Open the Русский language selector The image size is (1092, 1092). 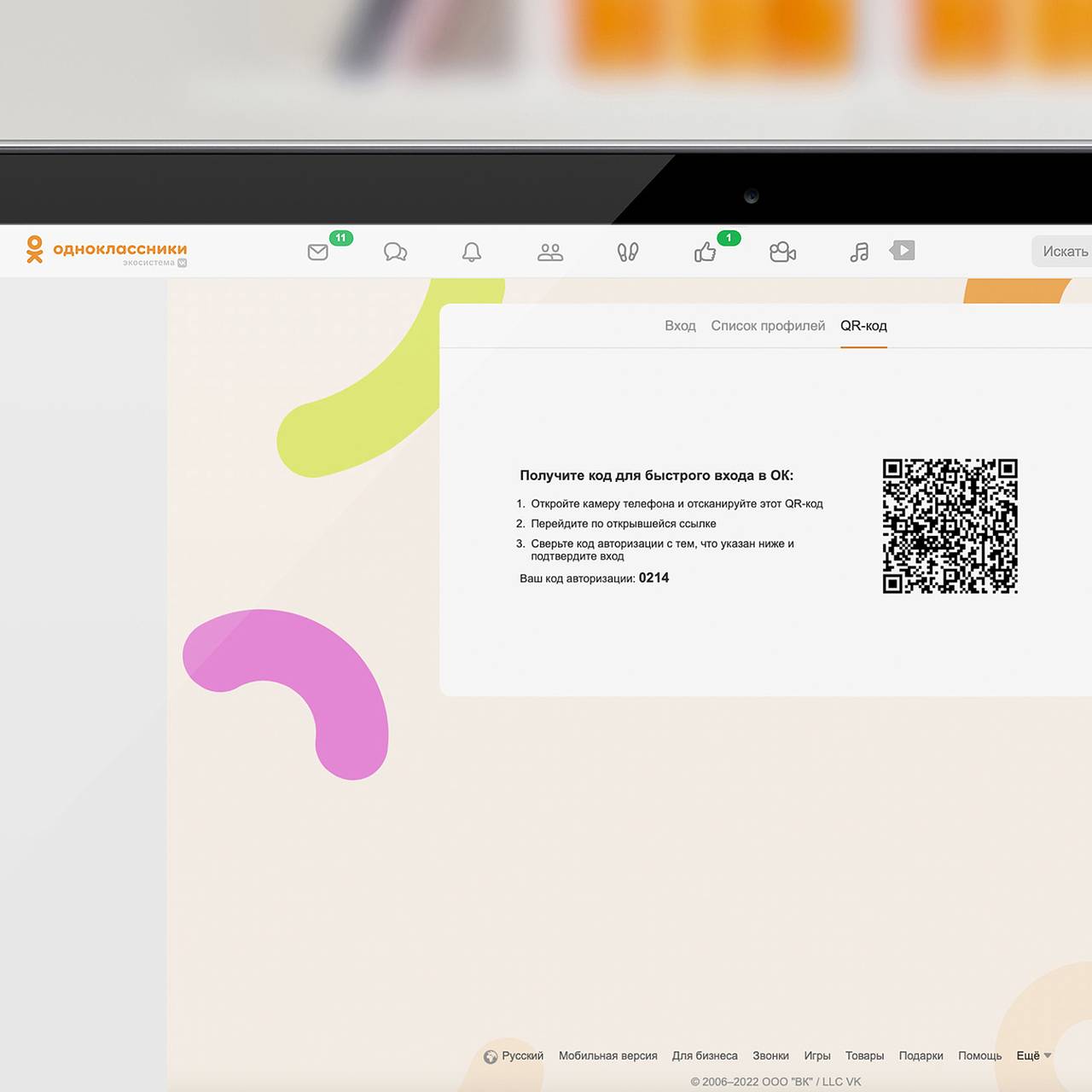click(522, 1055)
